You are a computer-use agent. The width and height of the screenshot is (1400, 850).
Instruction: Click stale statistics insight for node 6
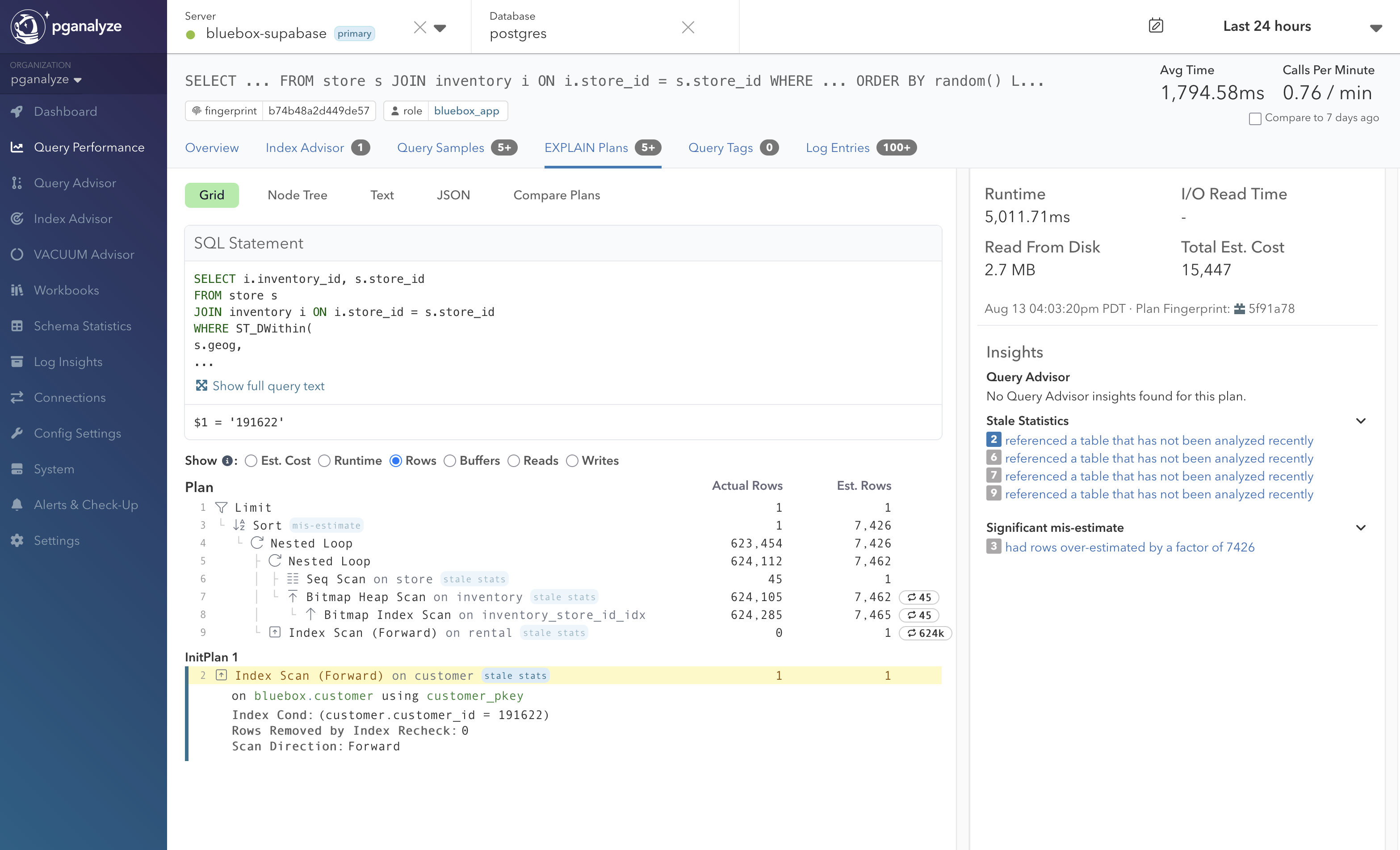click(x=1158, y=458)
